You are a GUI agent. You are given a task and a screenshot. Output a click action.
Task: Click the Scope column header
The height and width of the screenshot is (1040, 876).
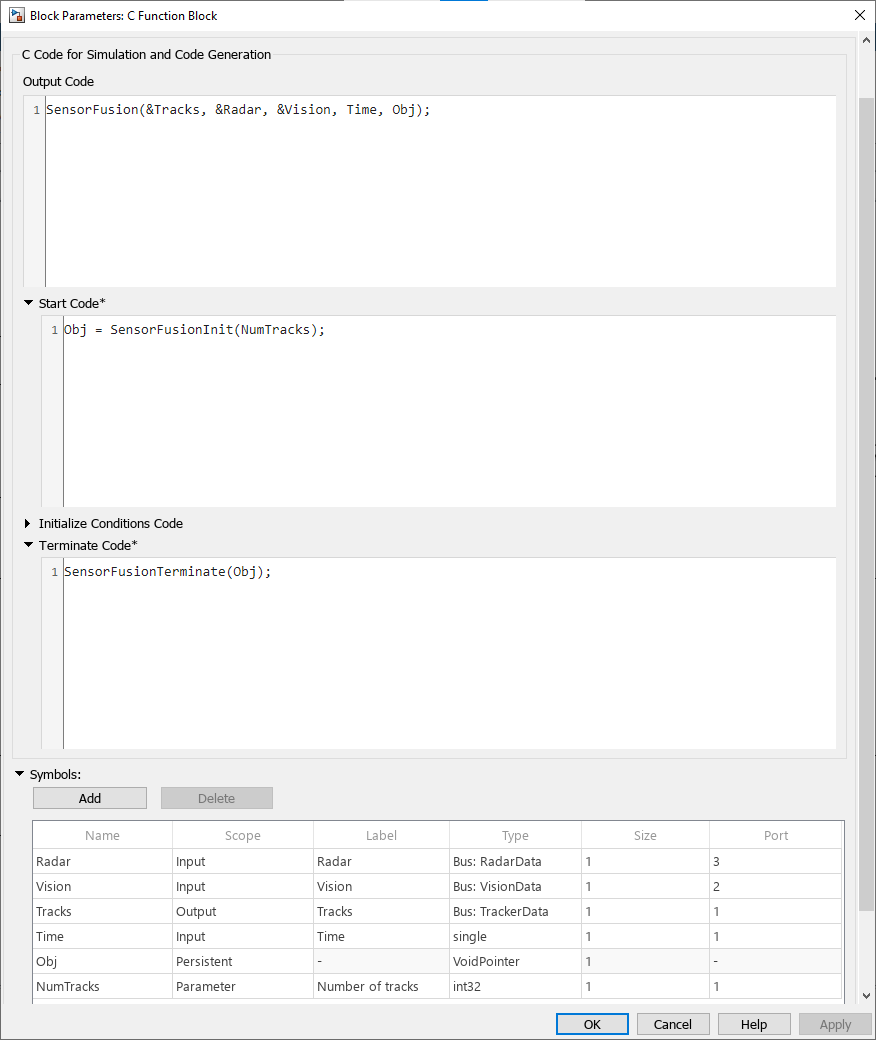[242, 835]
